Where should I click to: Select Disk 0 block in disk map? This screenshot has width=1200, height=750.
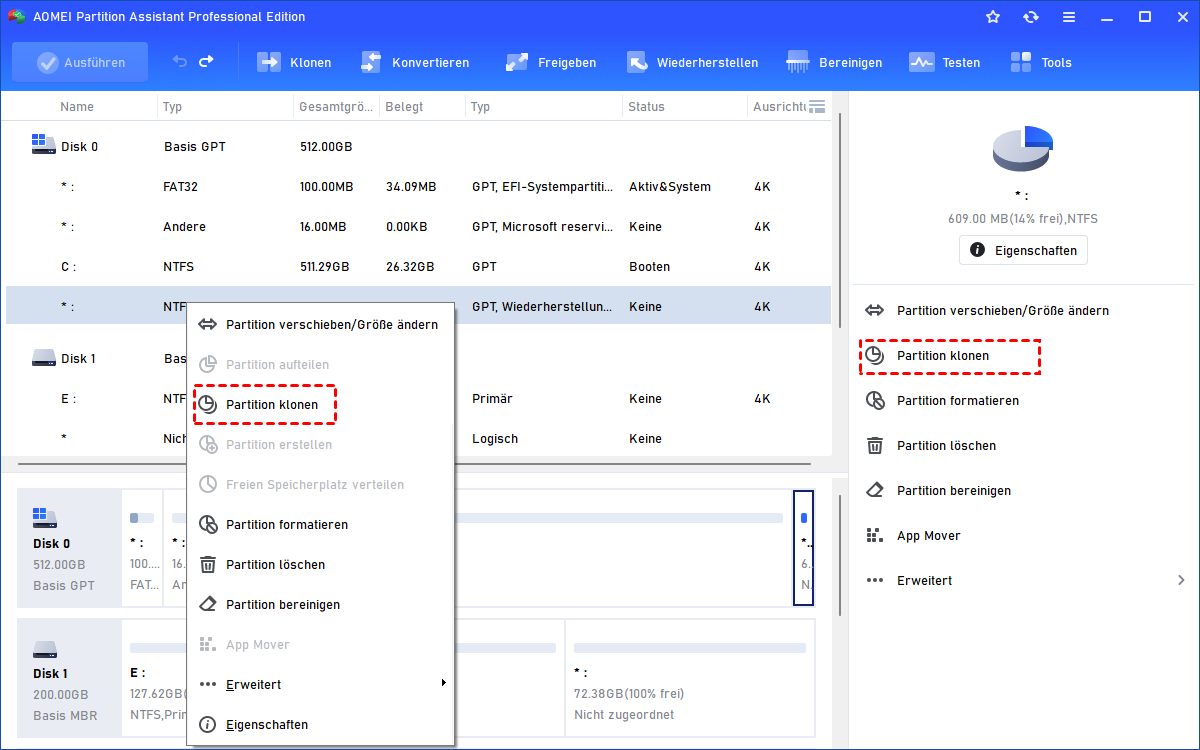tap(68, 548)
